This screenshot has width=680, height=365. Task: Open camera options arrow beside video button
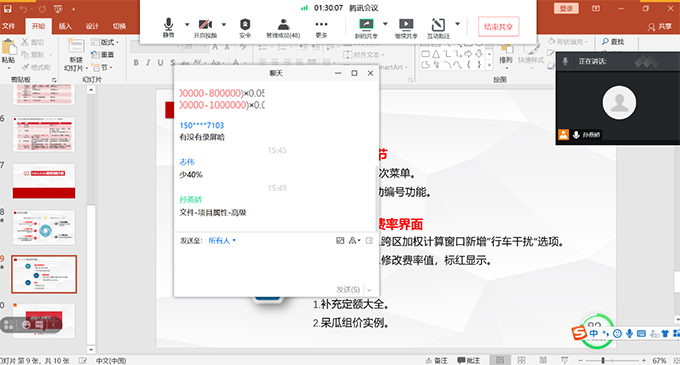(x=224, y=24)
